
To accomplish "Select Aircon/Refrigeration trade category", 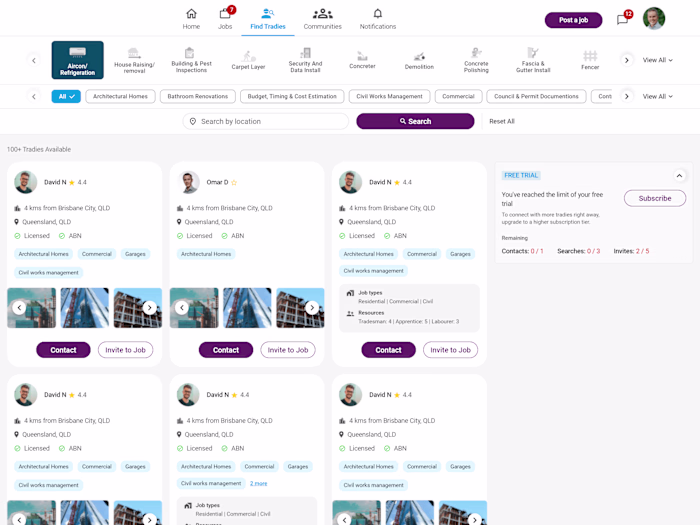I will (x=78, y=60).
